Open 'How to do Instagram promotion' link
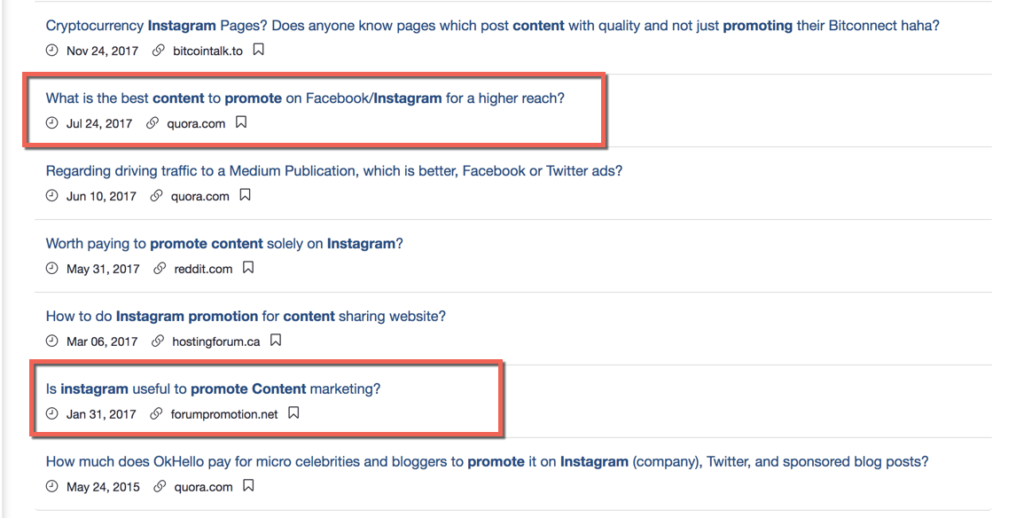This screenshot has height=518, width=1024. [246, 316]
